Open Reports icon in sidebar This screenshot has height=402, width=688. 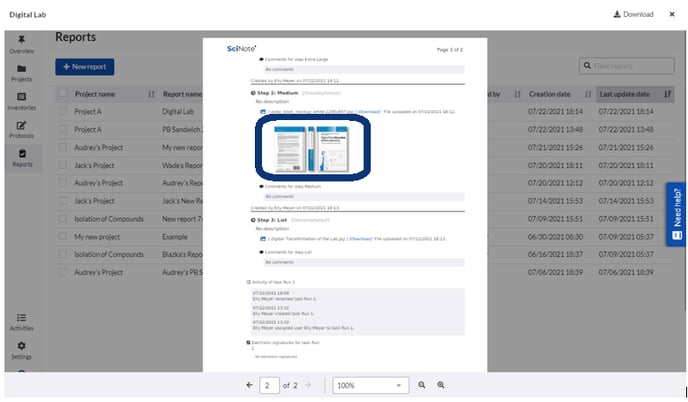pyautogui.click(x=22, y=154)
